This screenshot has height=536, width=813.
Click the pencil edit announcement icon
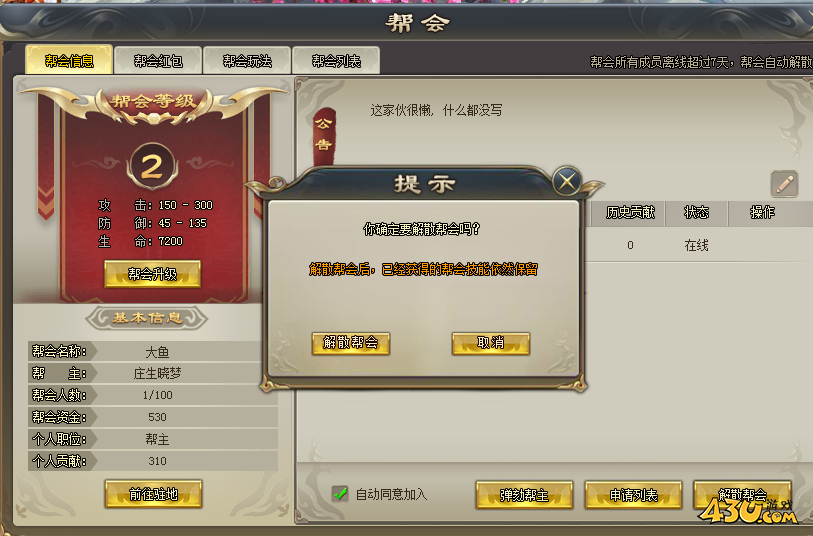coord(784,184)
